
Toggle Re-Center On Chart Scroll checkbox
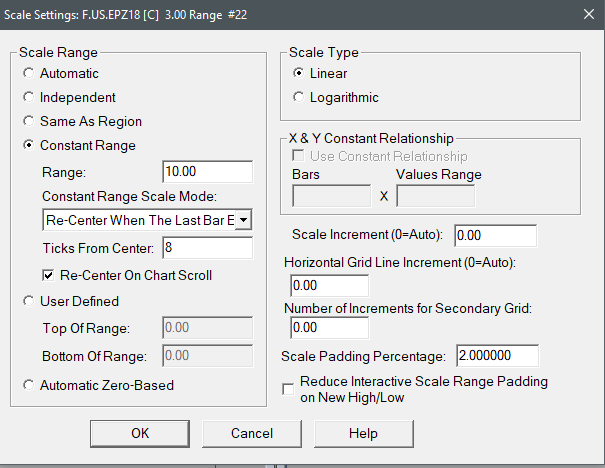[x=48, y=275]
